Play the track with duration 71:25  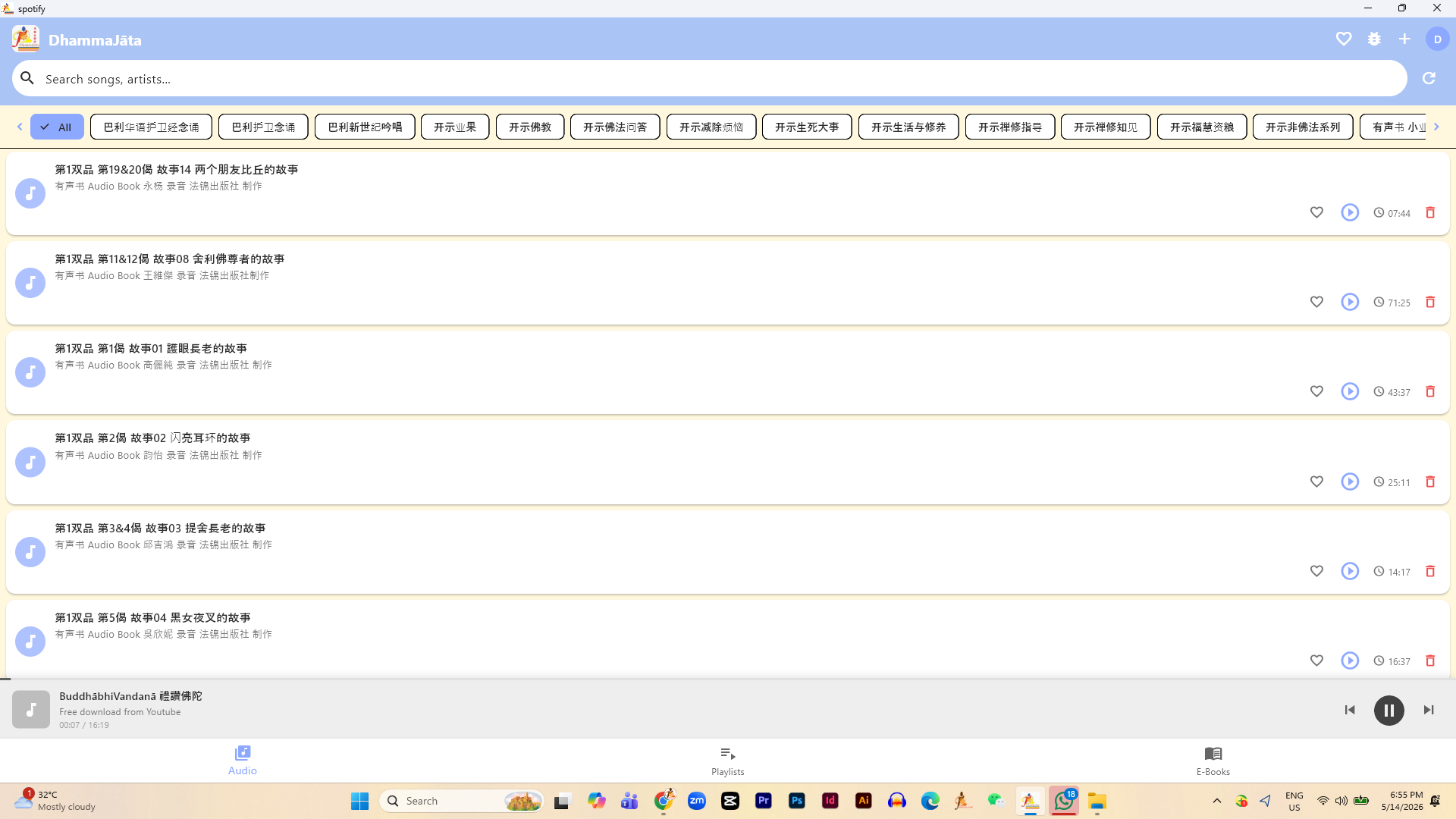[x=1350, y=302]
